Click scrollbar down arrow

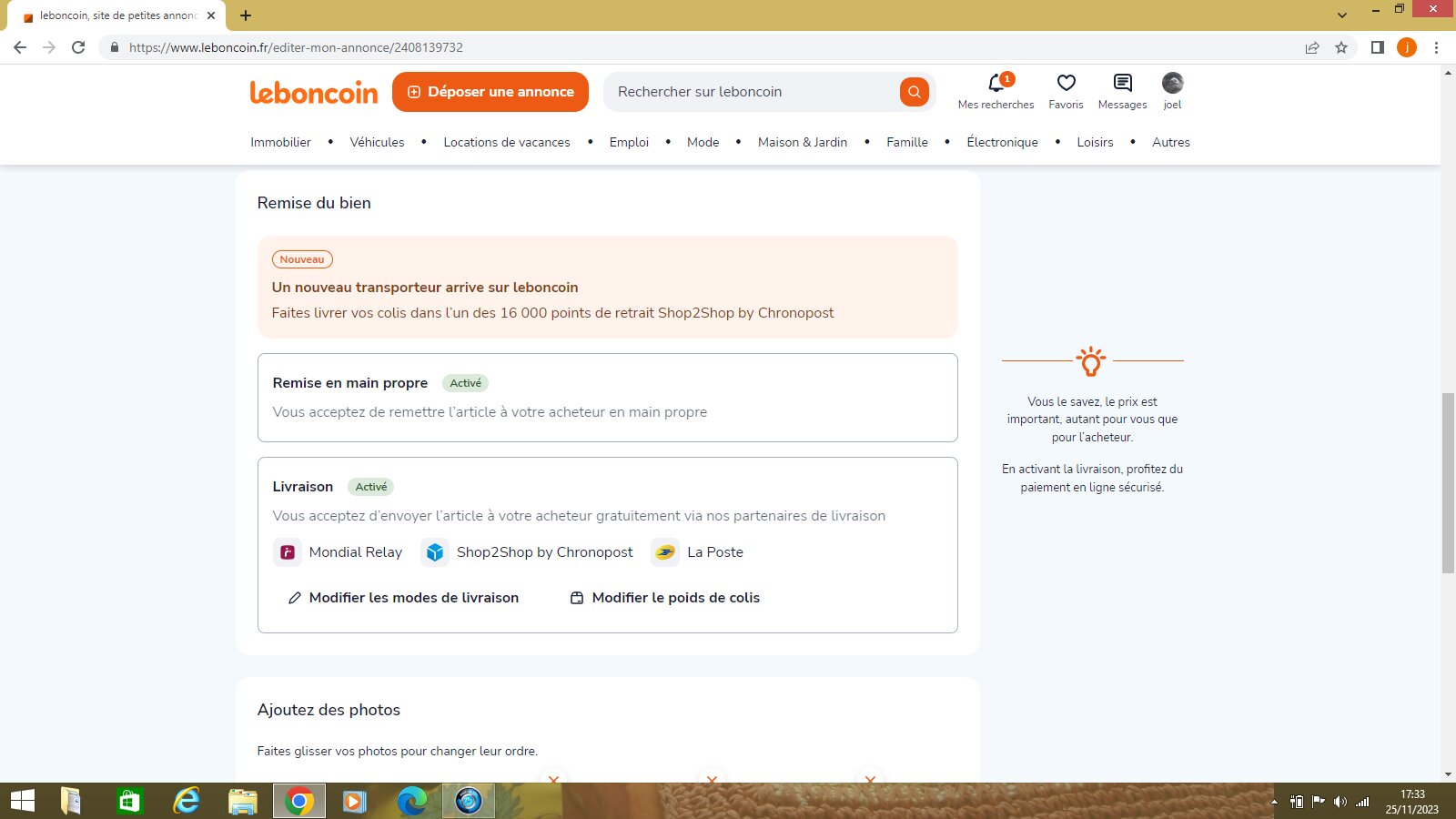(1448, 774)
